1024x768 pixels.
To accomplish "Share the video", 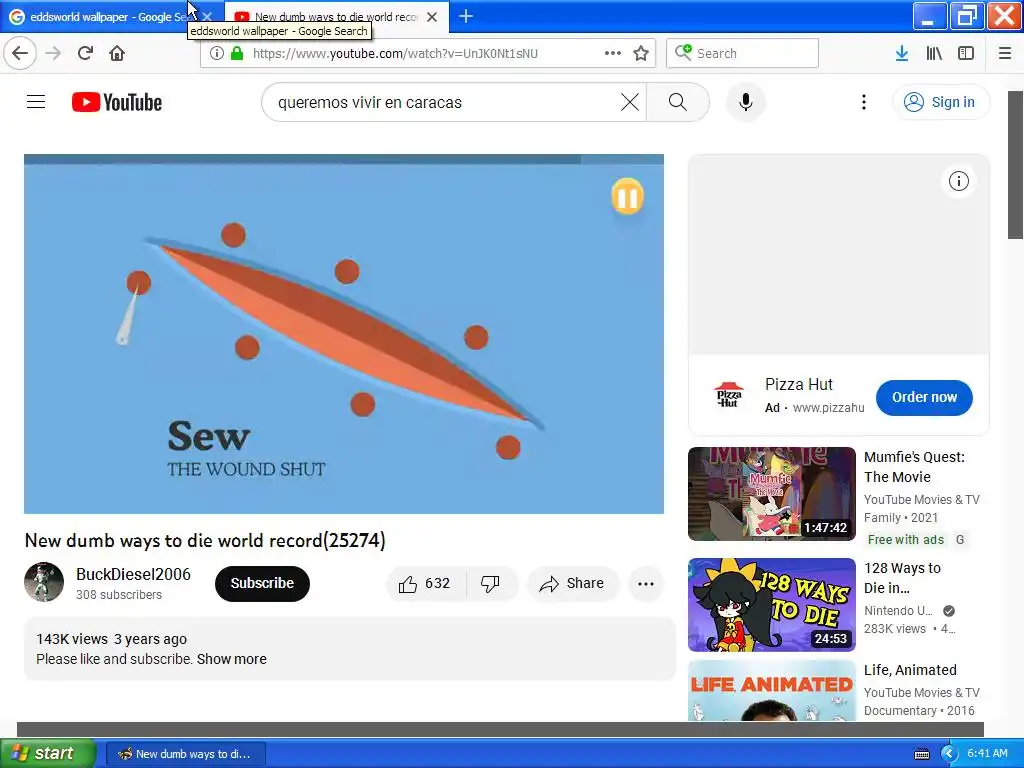I will [572, 583].
